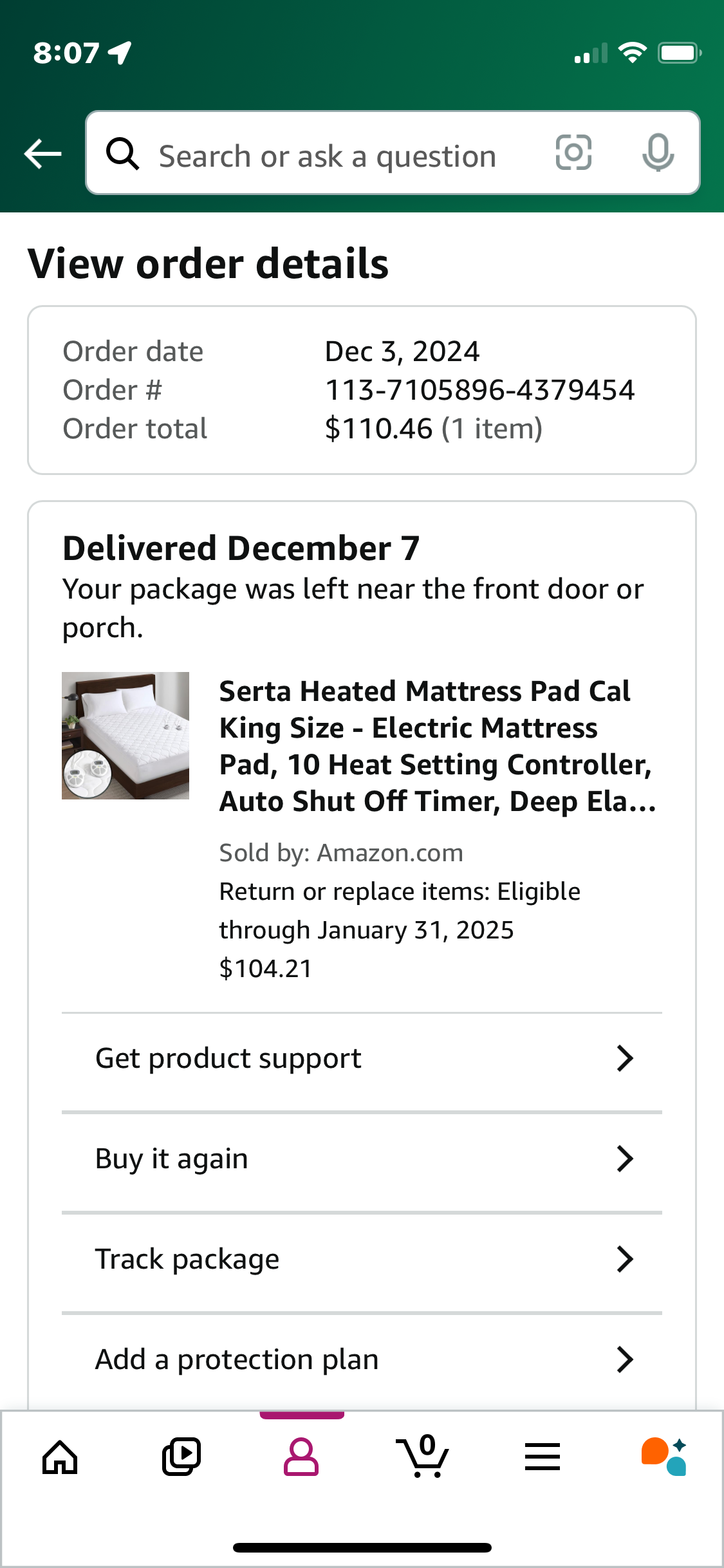Image resolution: width=724 pixels, height=1568 pixels.
Task: Go to Home tab icon
Action: point(60,1457)
